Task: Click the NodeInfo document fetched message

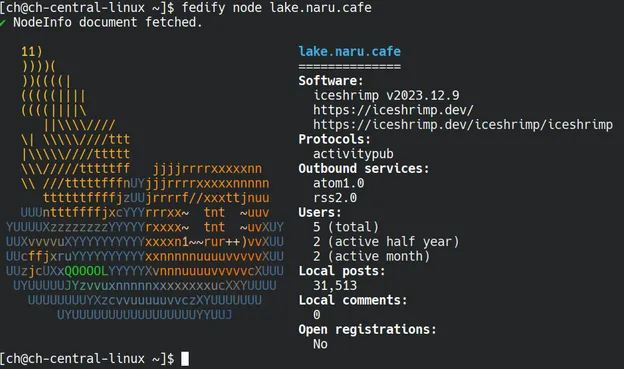Action: point(108,22)
